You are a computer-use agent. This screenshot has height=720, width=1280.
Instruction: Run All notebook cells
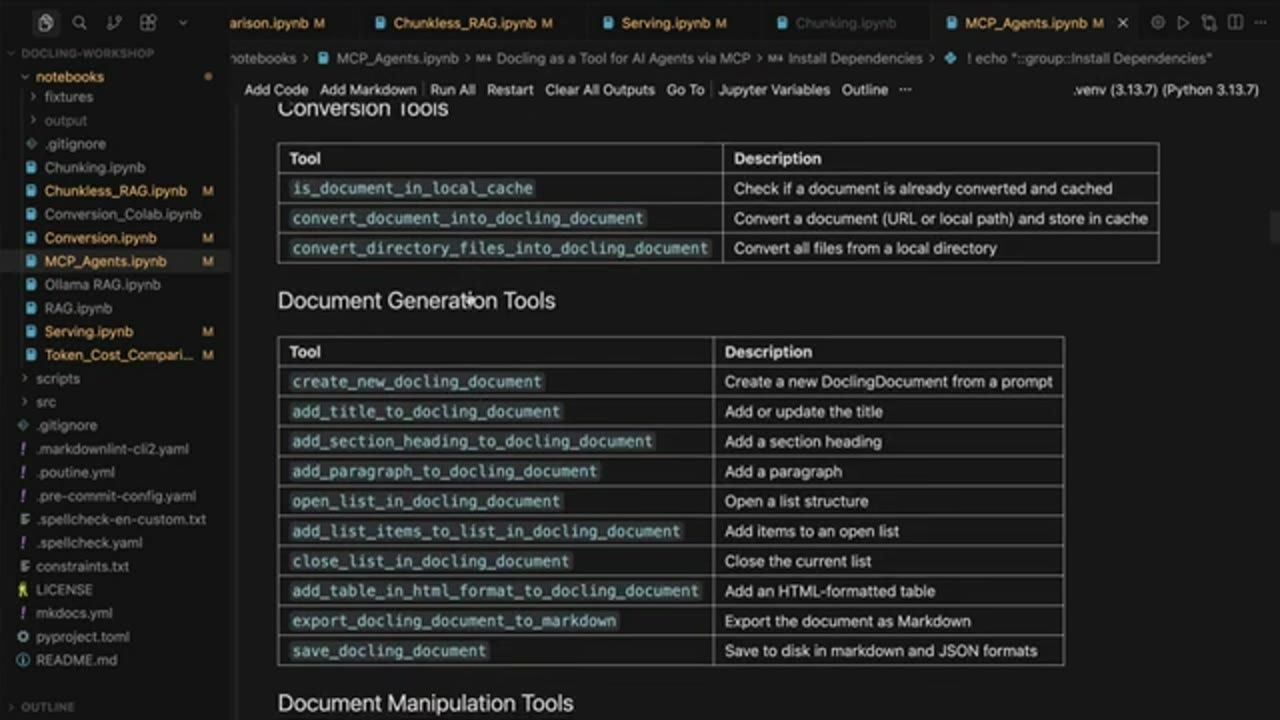pyautogui.click(x=453, y=89)
